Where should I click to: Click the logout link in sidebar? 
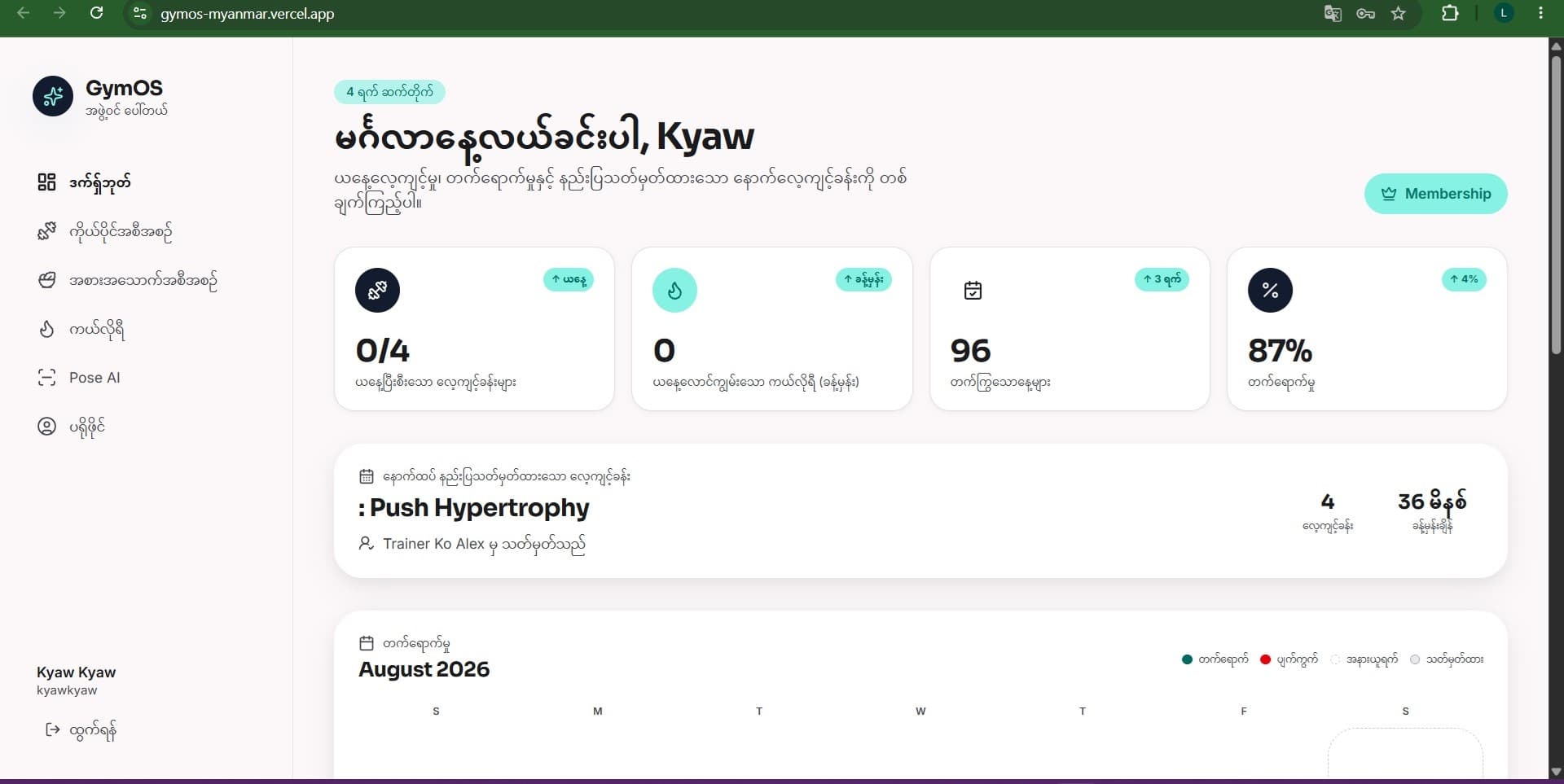tap(81, 730)
